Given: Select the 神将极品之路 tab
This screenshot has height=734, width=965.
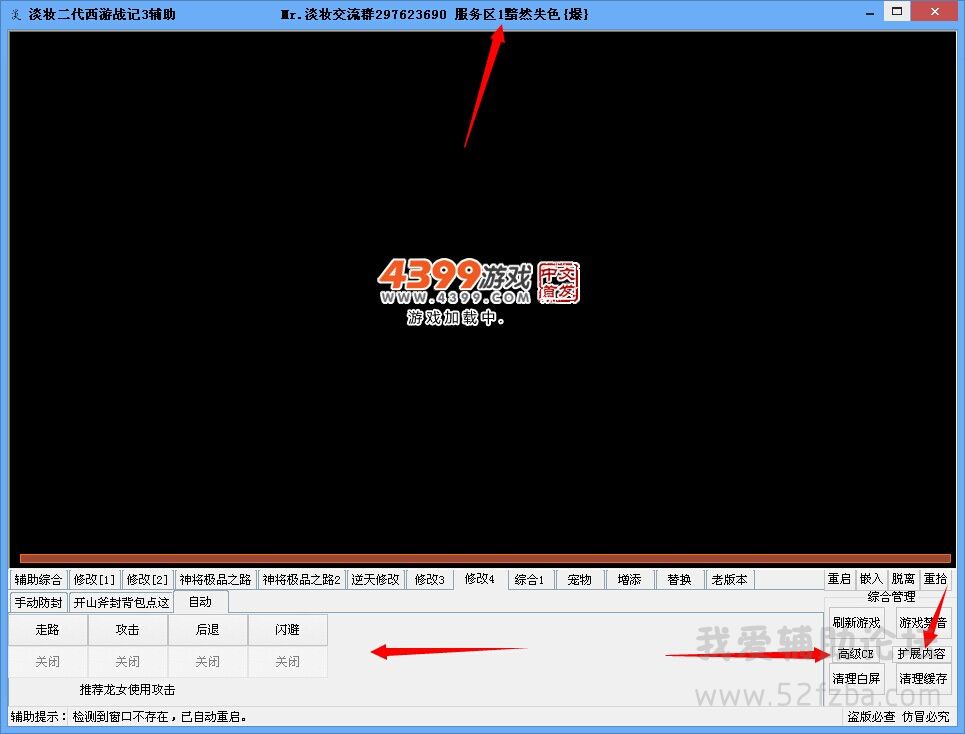Looking at the screenshot, I should tap(215, 580).
